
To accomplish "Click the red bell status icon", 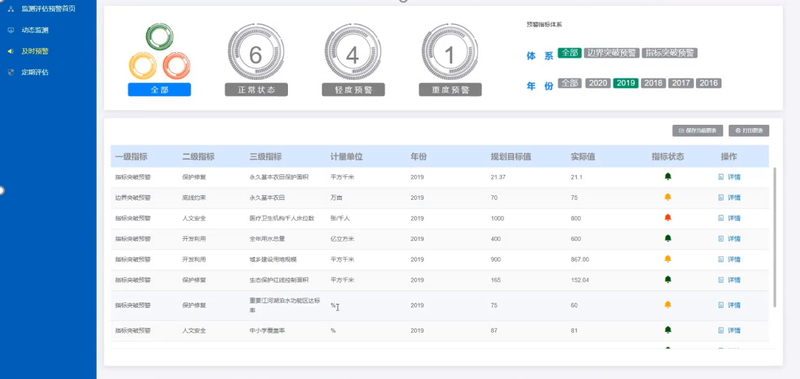I will 667,218.
